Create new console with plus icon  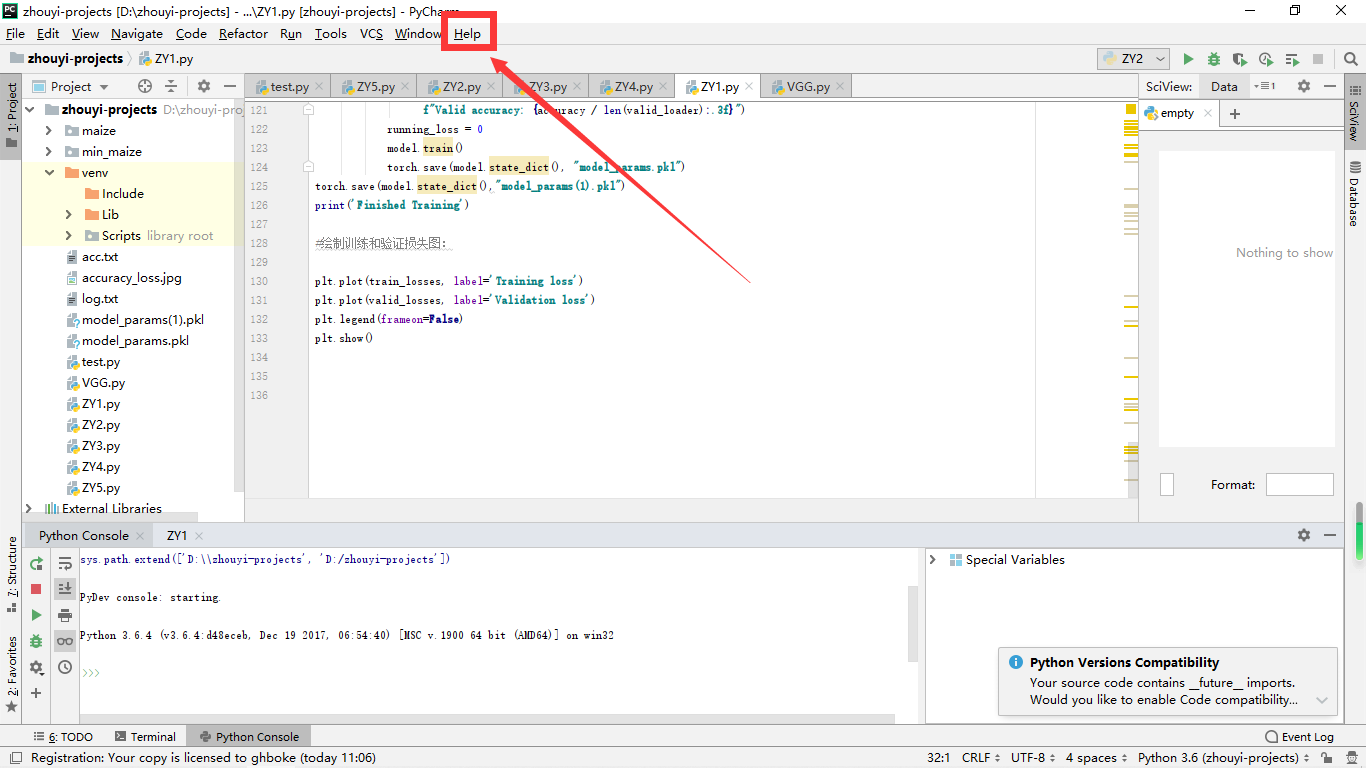click(36, 693)
